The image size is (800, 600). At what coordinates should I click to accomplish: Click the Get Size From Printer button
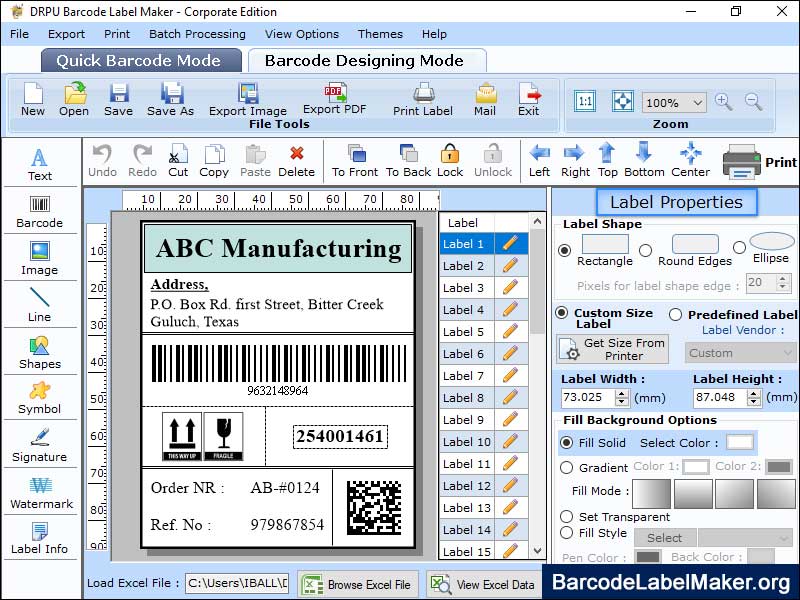click(x=612, y=349)
